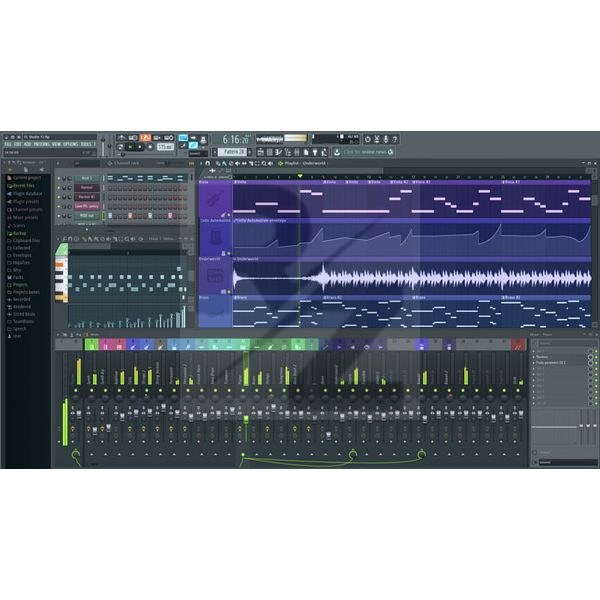Select the piano roll draw pencil tool

coord(83,239)
